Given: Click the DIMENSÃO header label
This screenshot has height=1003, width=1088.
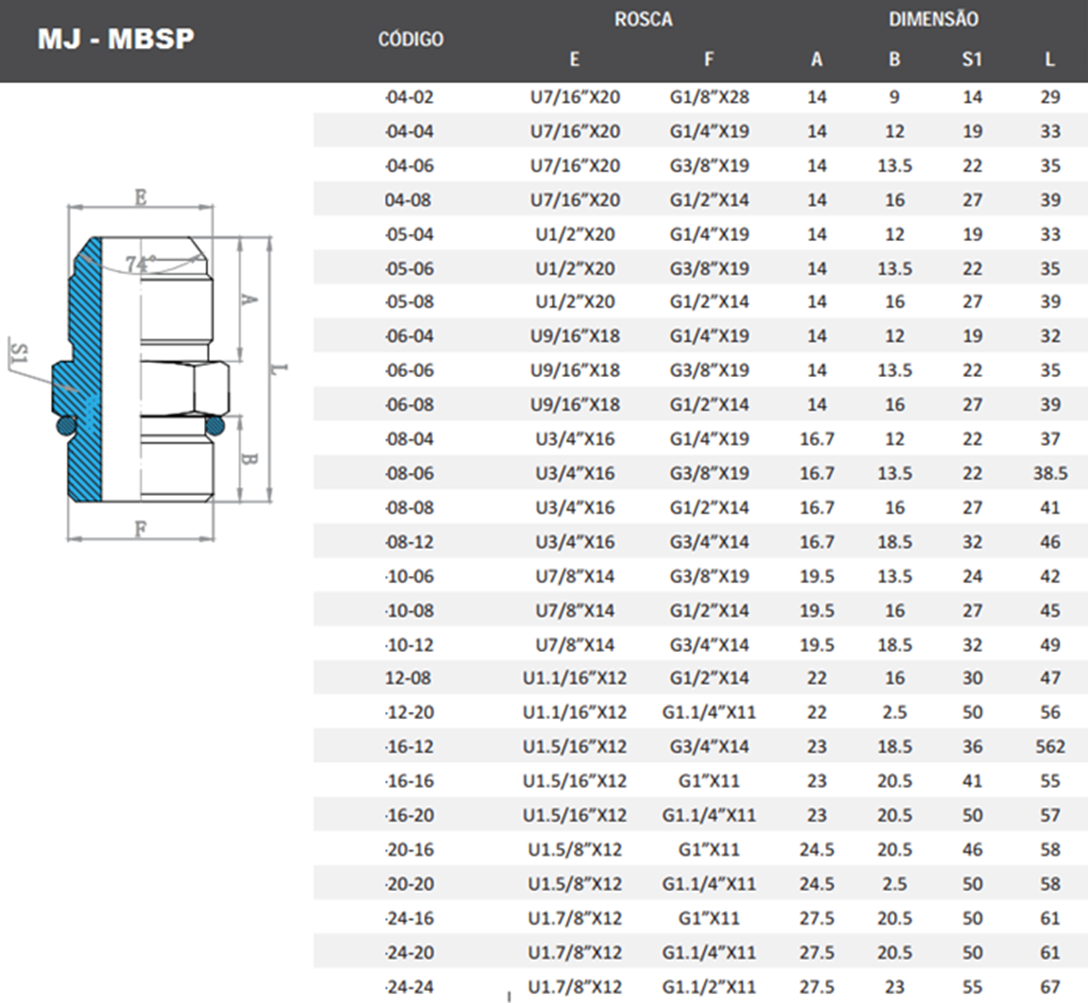Looking at the screenshot, I should click(x=932, y=19).
